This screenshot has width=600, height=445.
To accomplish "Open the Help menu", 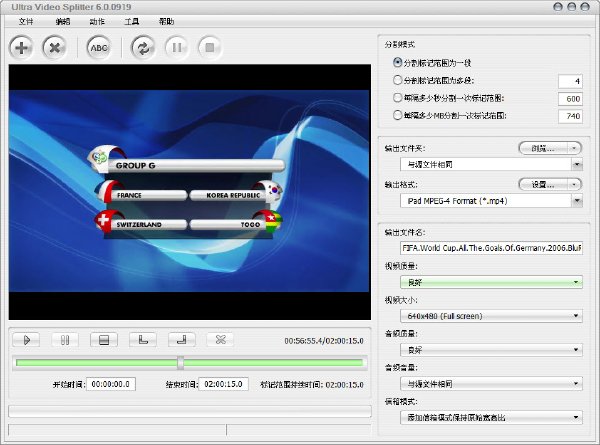I will (x=166, y=21).
